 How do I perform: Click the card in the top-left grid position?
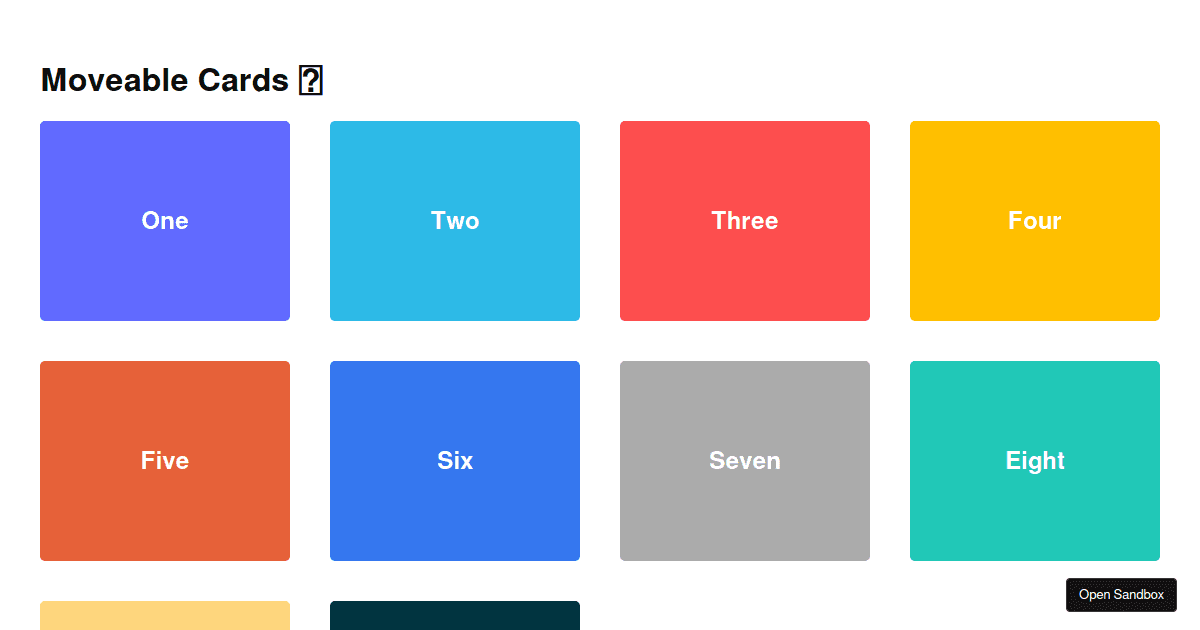pos(164,220)
